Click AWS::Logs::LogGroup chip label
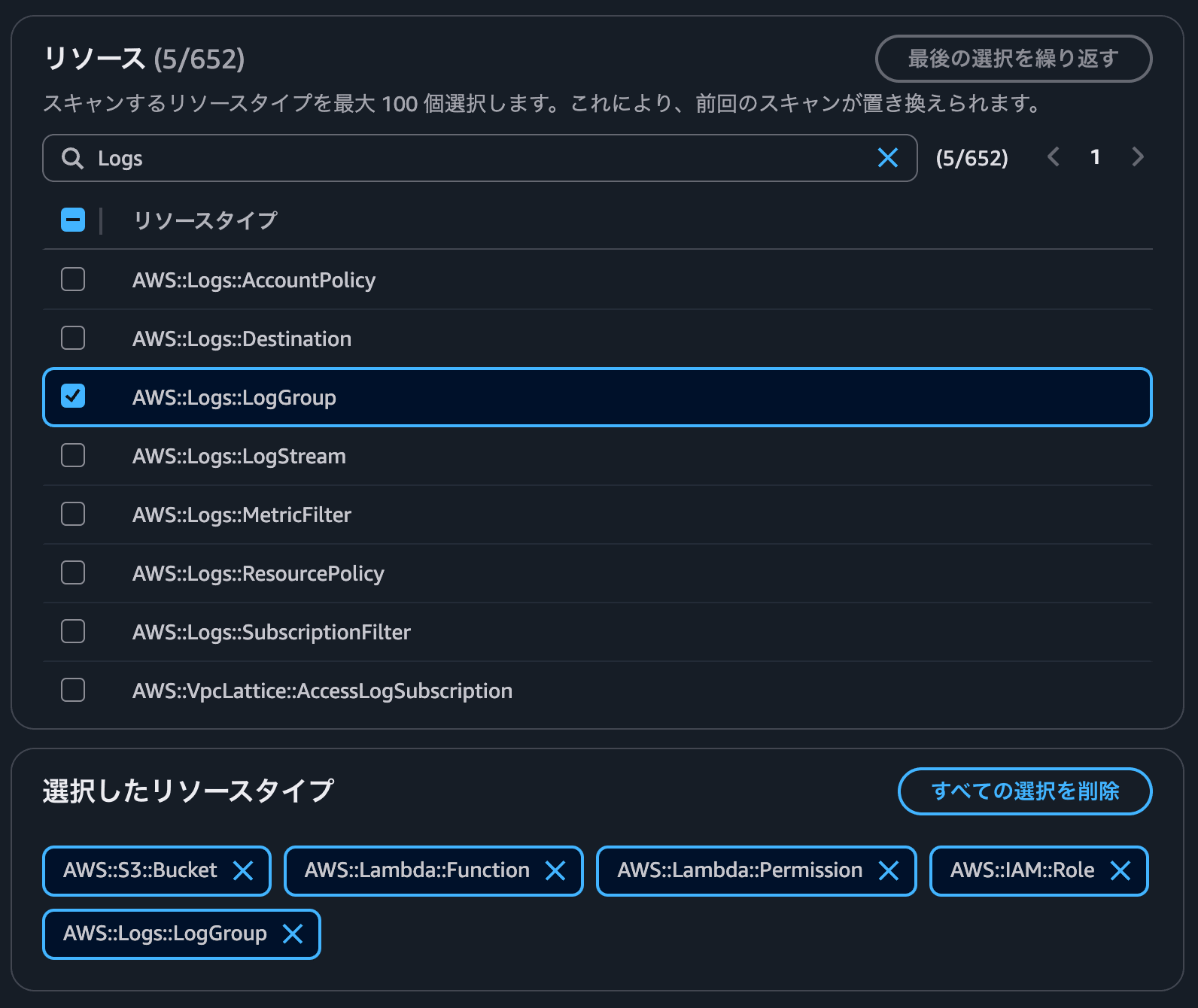The image size is (1198, 1008). click(x=165, y=934)
